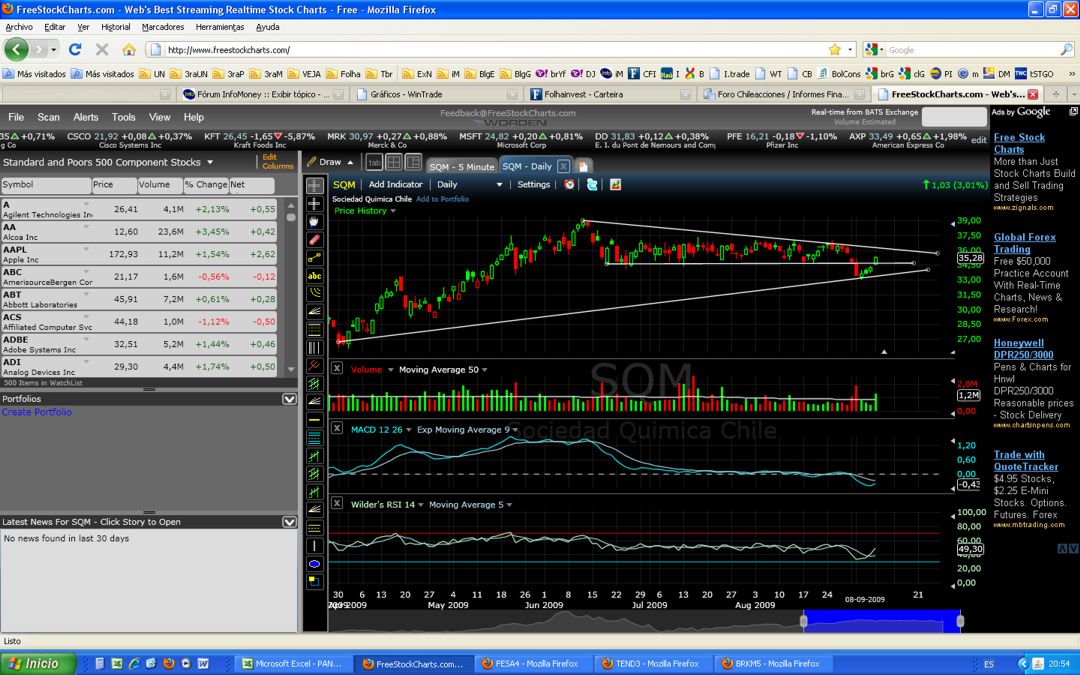The image size is (1080, 675).
Task: Open the Moving Average 5 dropdown
Action: (x=510, y=505)
